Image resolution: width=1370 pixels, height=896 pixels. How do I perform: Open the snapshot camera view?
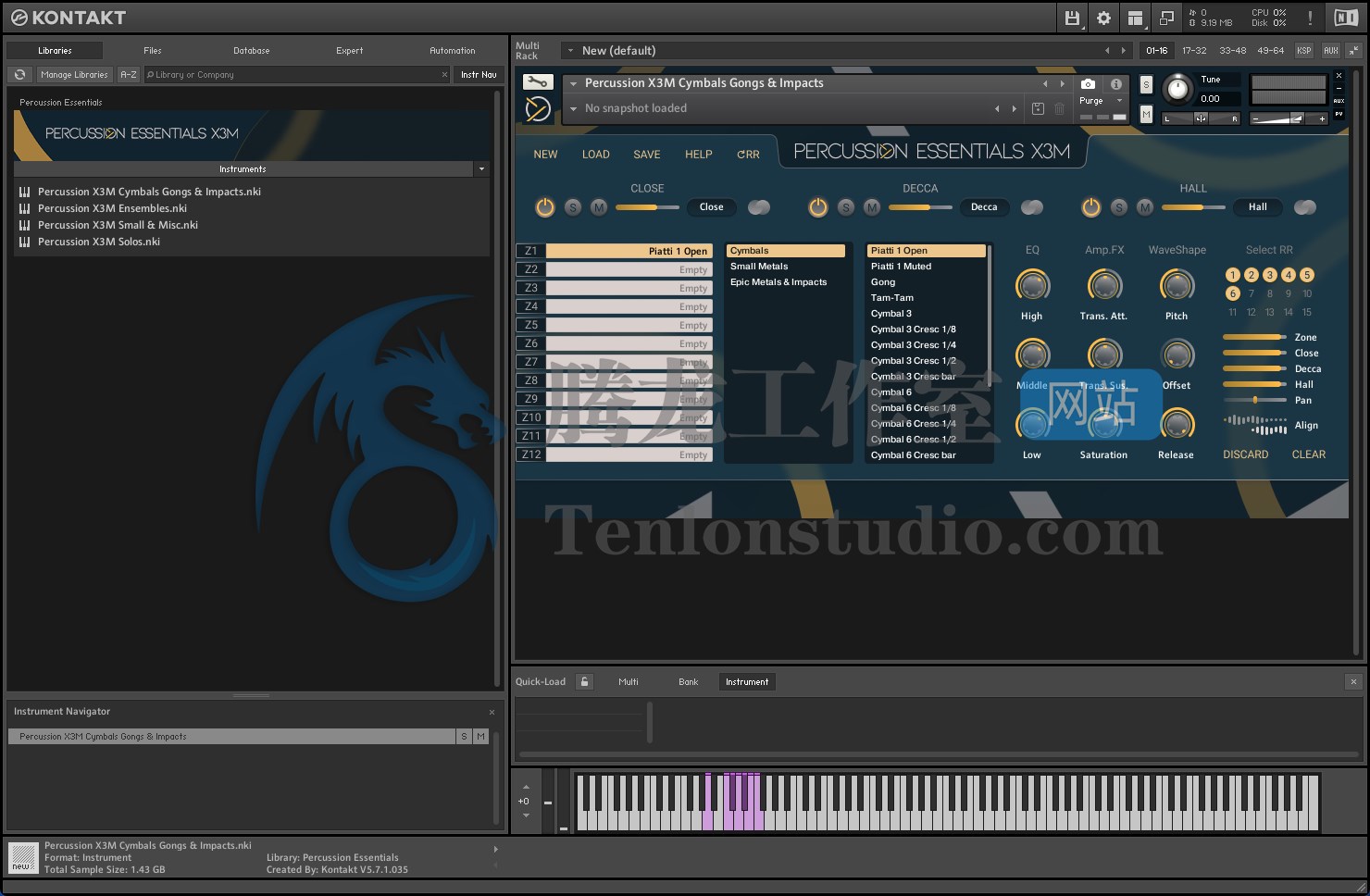tap(1088, 83)
